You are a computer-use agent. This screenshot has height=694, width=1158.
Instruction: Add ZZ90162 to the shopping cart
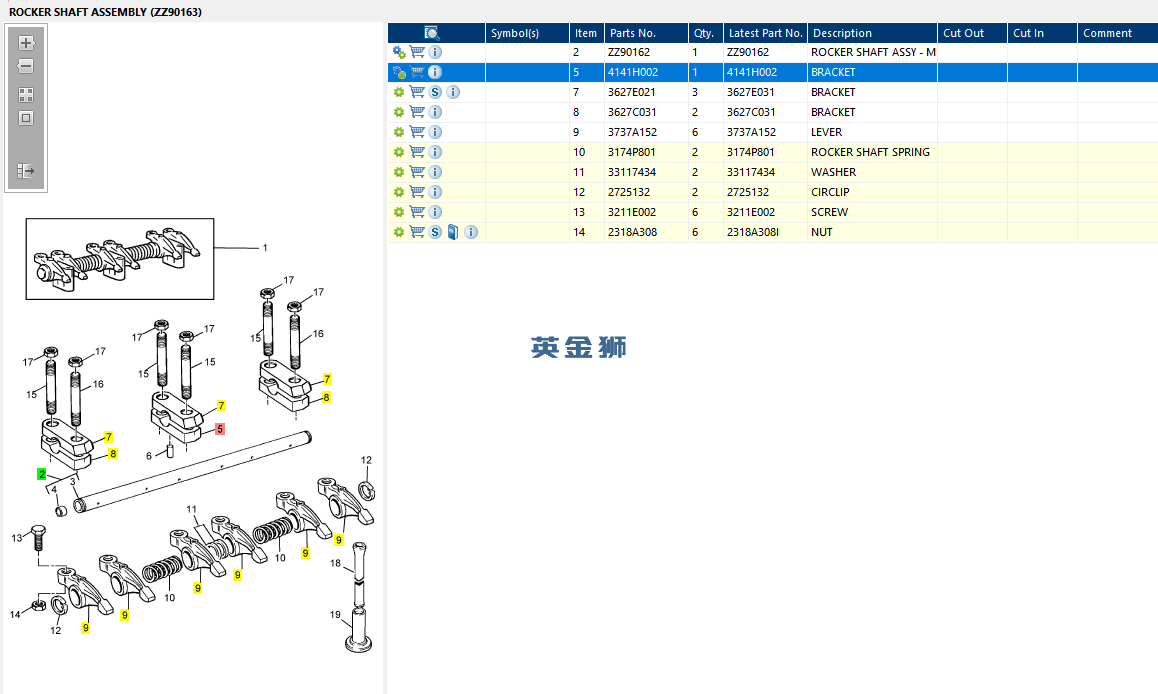[417, 52]
